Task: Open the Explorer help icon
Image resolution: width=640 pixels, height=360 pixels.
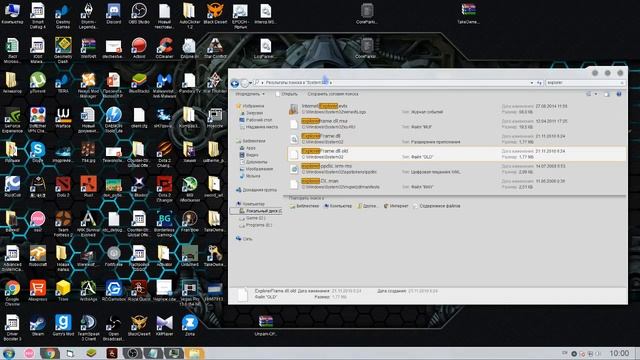Action: tap(619, 94)
